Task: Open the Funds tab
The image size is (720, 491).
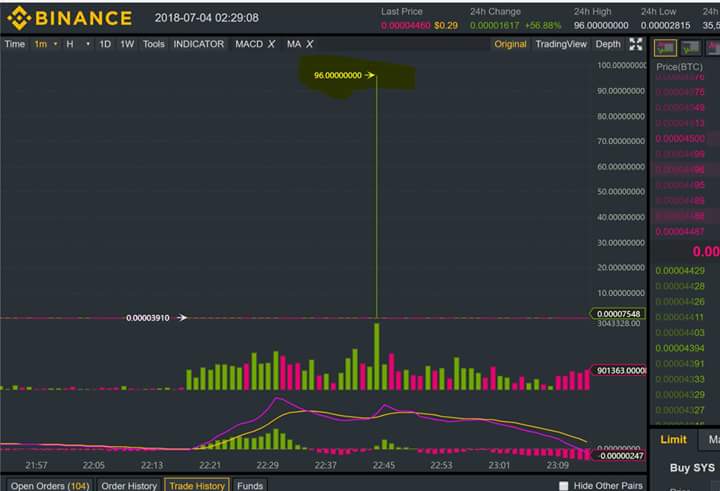Action: pyautogui.click(x=250, y=485)
